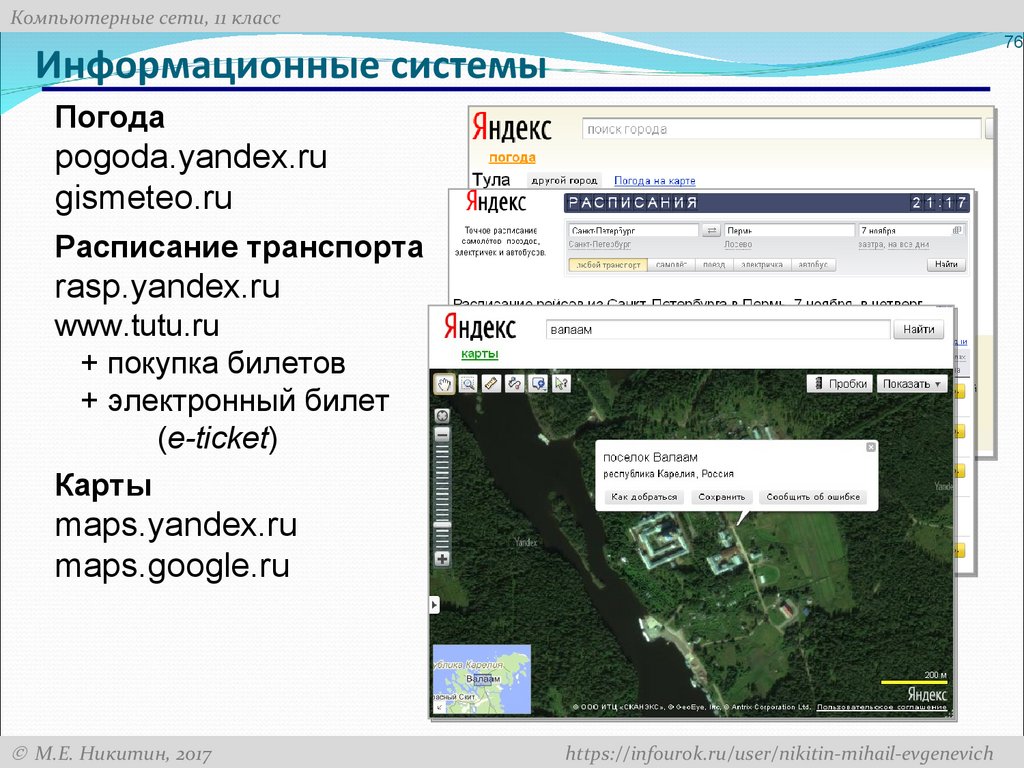1024x768 pixels.
Task: Click the Информационные системы slide title
Action: point(291,65)
